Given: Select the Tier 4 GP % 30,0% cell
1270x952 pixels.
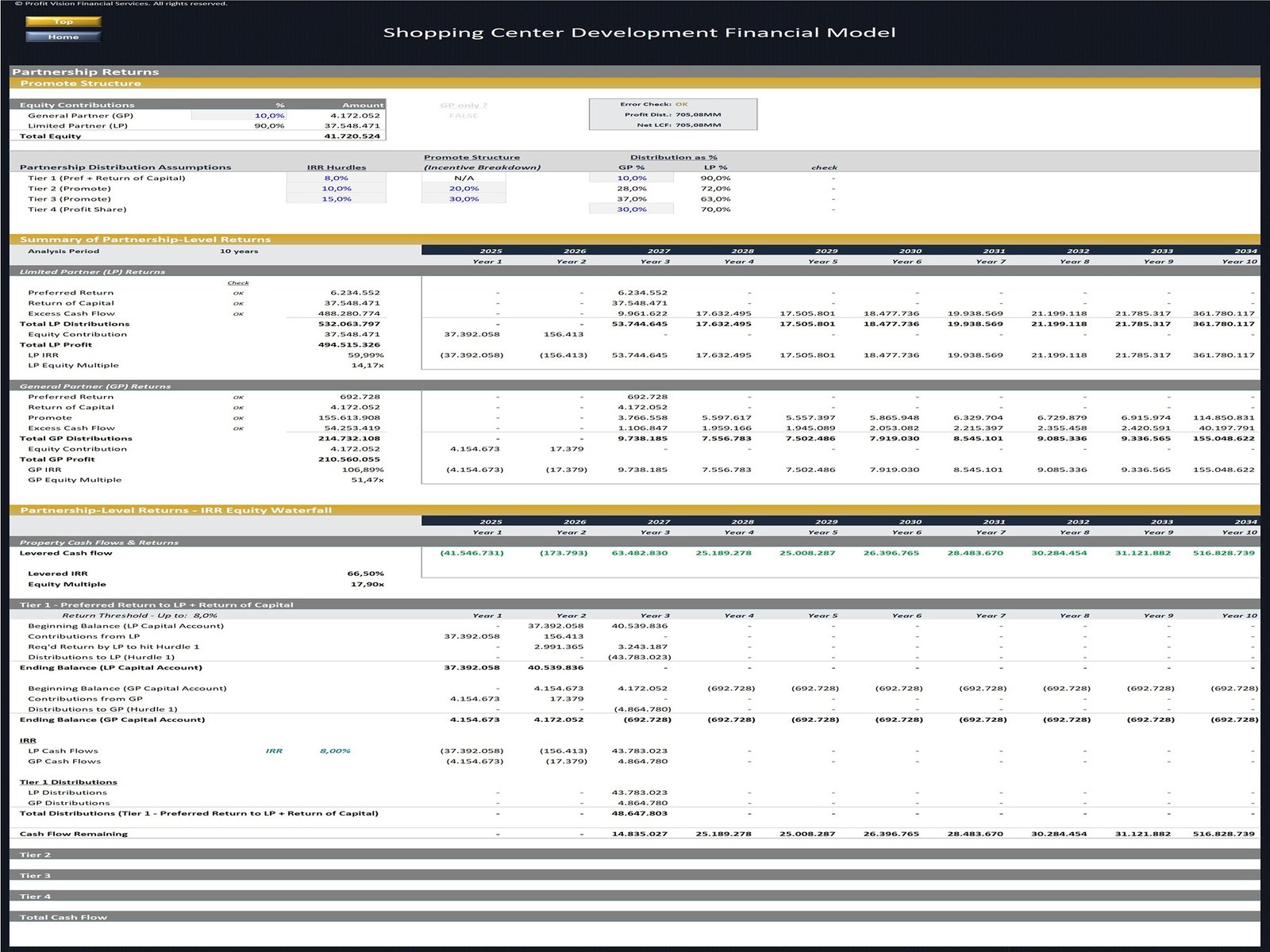Looking at the screenshot, I should 631,209.
